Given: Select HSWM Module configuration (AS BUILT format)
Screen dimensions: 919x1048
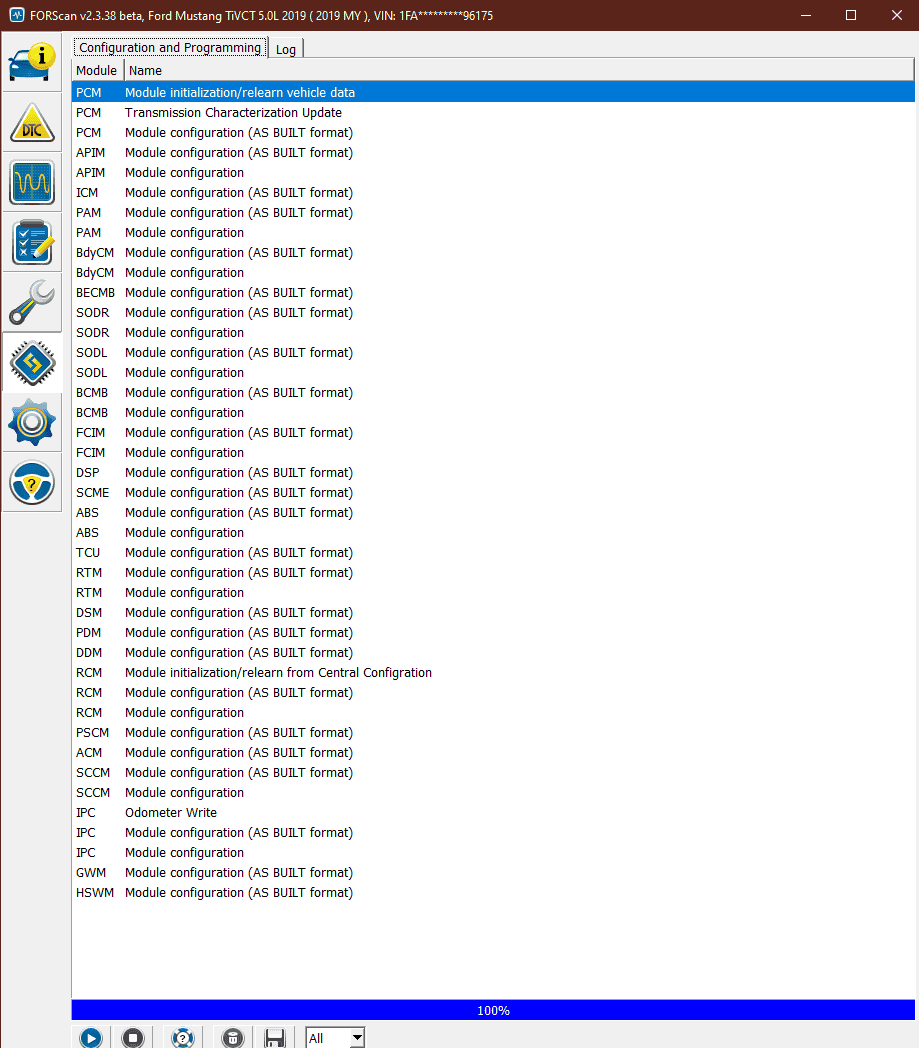Looking at the screenshot, I should pos(493,892).
